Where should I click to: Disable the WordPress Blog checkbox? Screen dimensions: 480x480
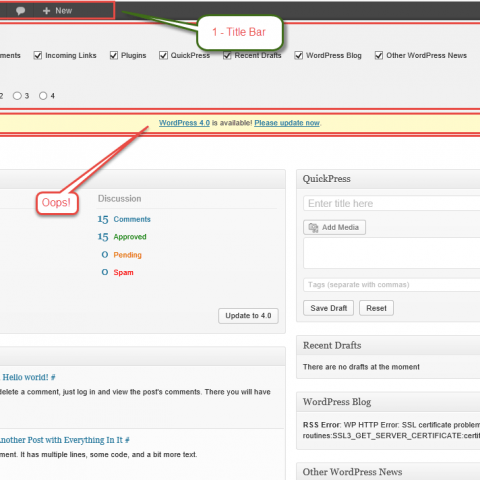[x=298, y=55]
